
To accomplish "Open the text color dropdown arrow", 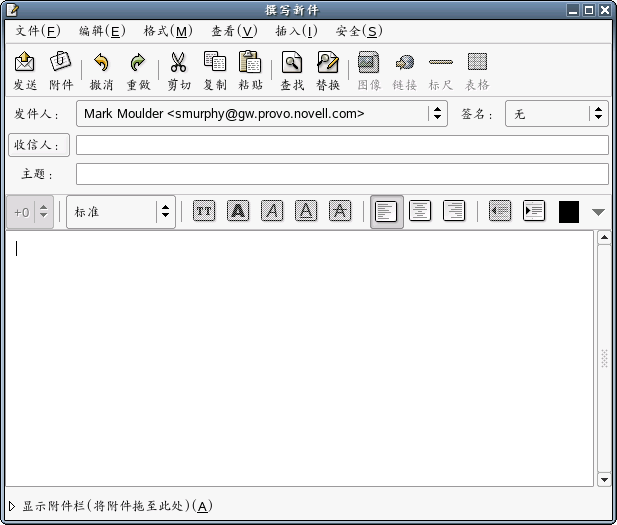I will tap(598, 212).
